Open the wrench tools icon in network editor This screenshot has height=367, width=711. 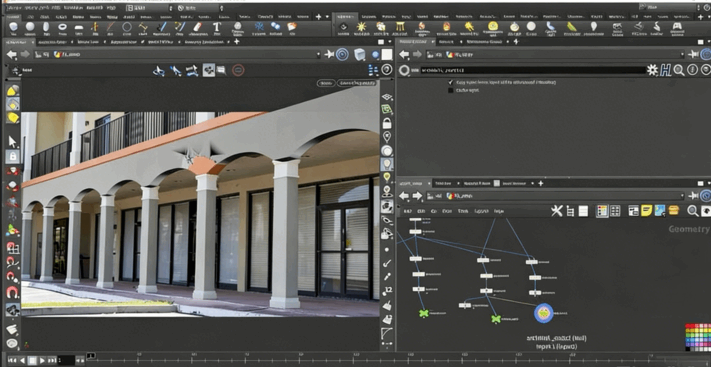tap(556, 210)
